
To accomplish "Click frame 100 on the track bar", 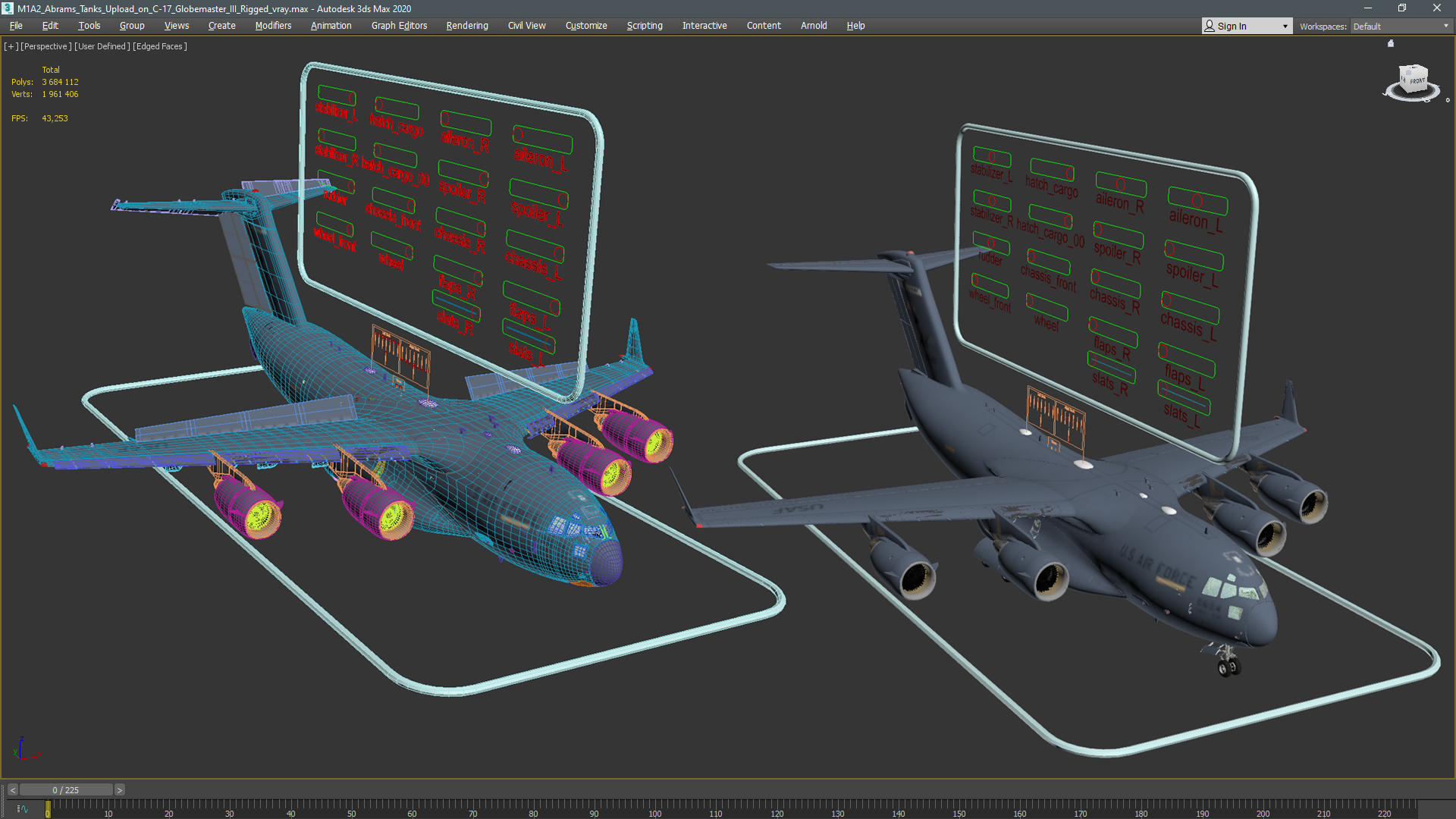I will pyautogui.click(x=654, y=812).
